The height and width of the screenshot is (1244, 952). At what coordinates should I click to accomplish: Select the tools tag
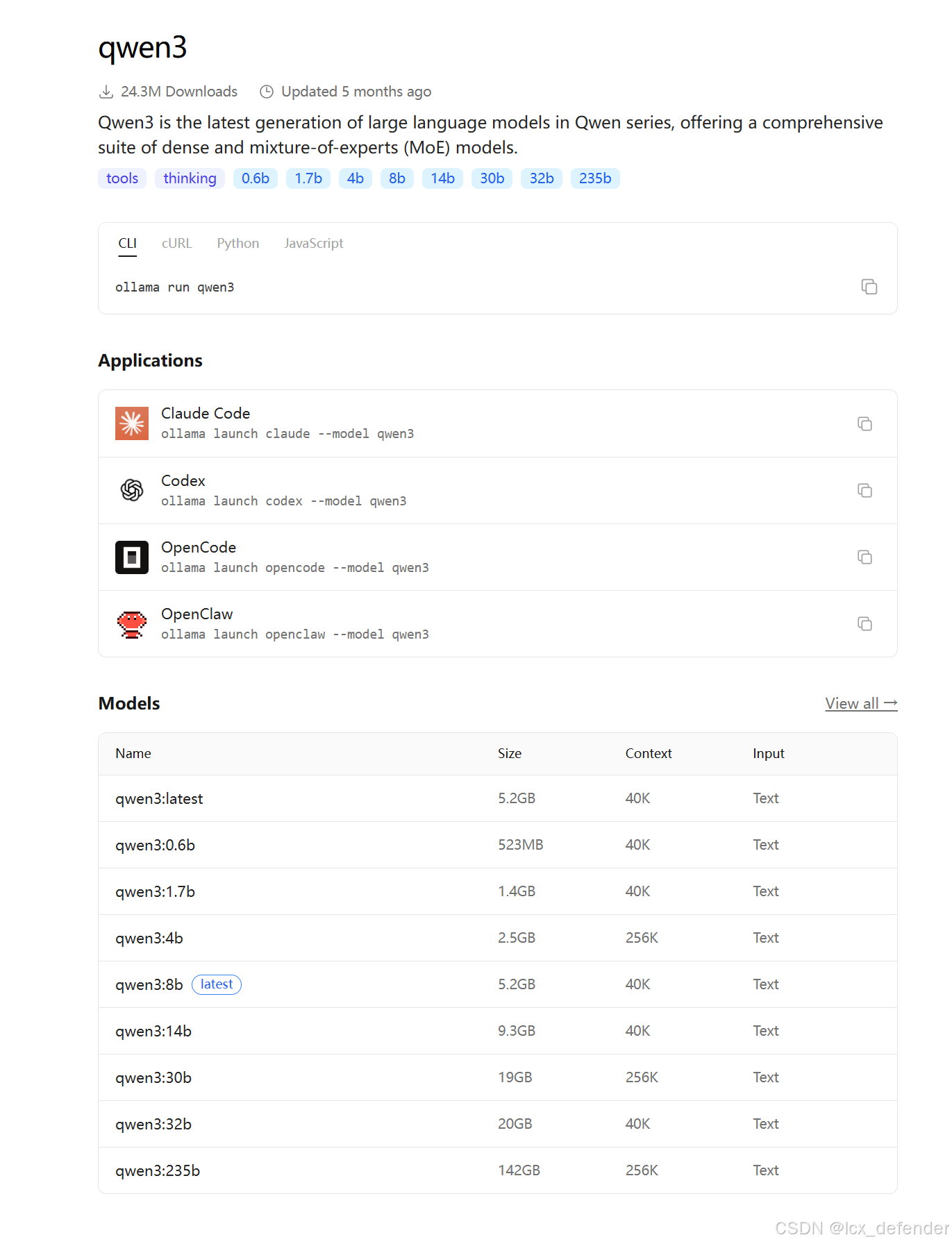click(122, 178)
